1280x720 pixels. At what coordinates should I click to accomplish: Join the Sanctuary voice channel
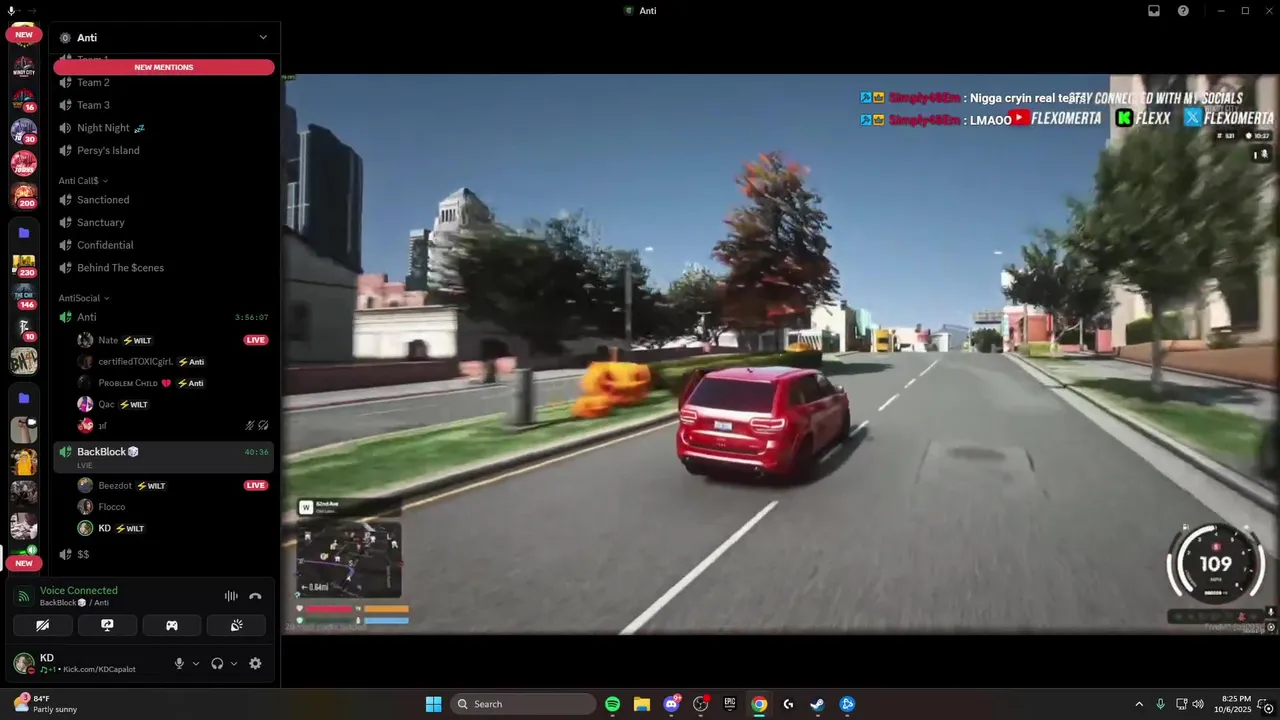(x=164, y=222)
